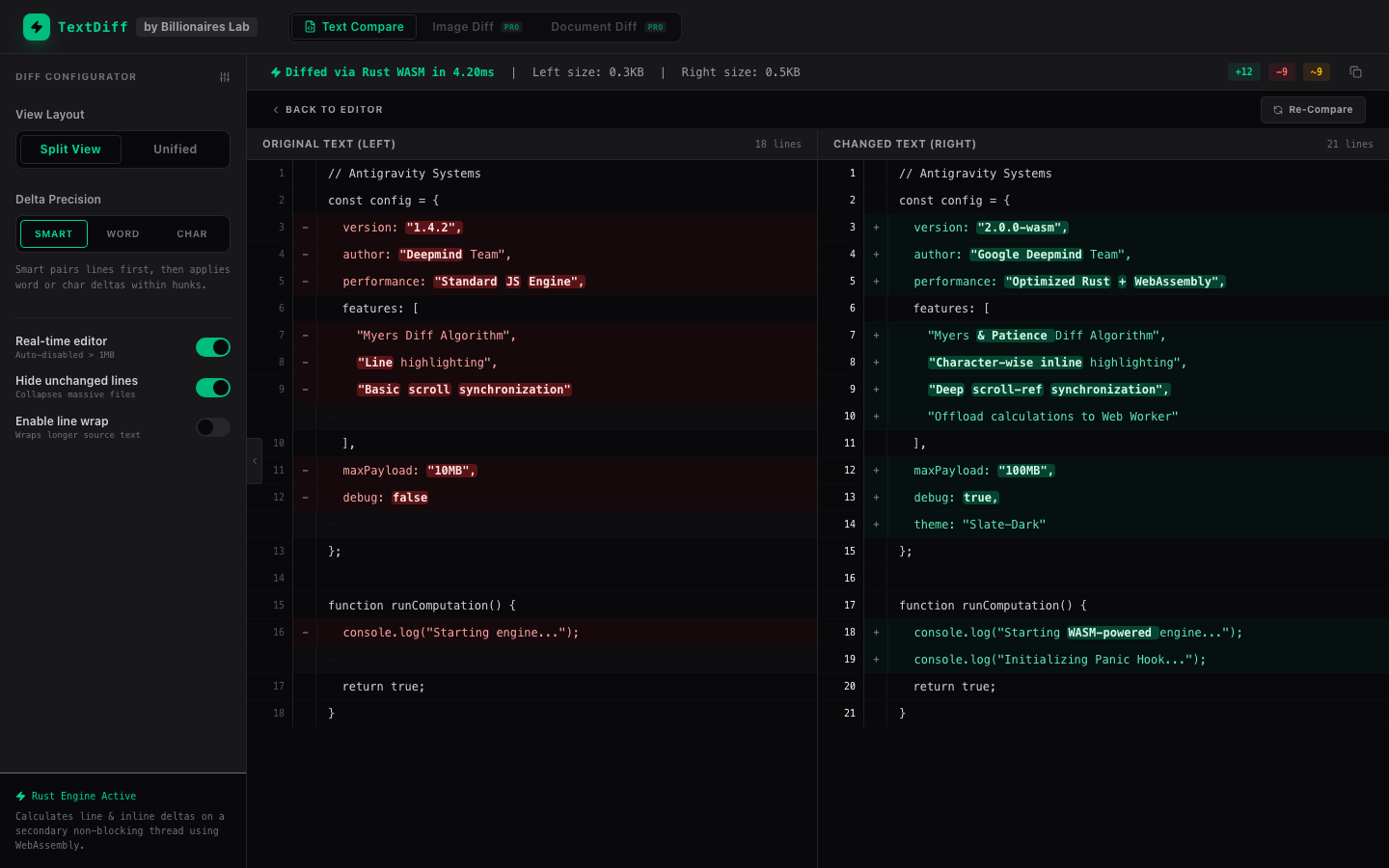Click the removed marker on left line 11

coord(305,471)
